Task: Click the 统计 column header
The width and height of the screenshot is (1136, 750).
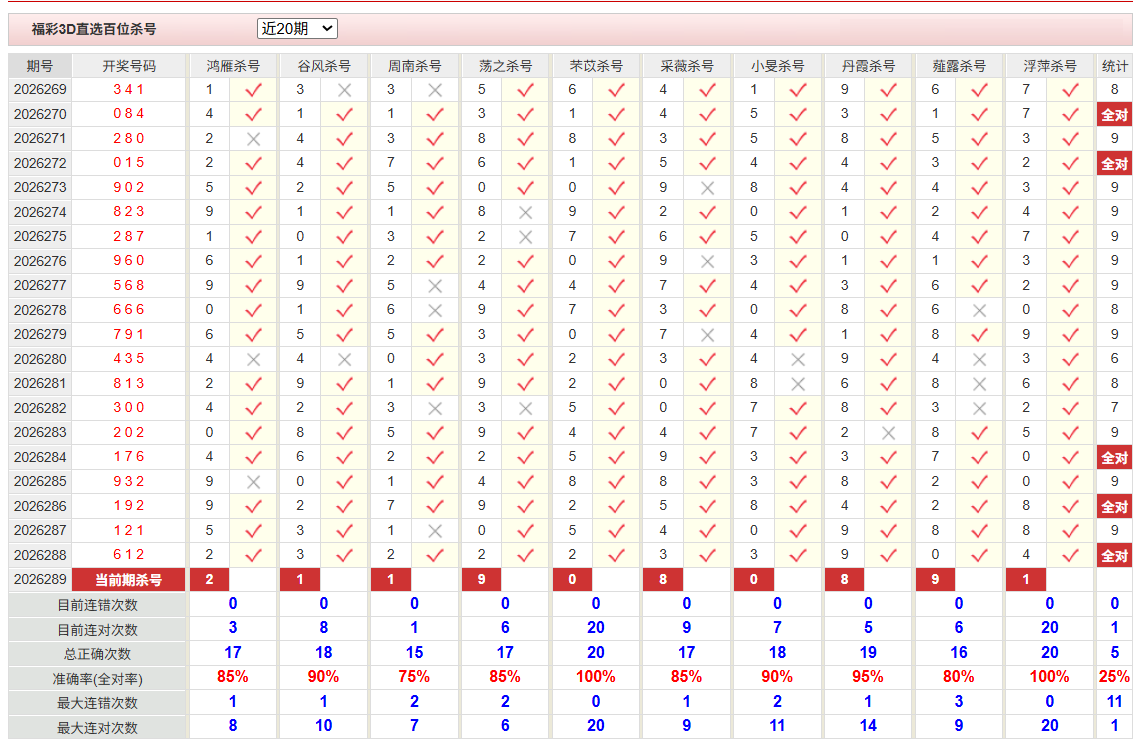Action: click(x=1114, y=66)
